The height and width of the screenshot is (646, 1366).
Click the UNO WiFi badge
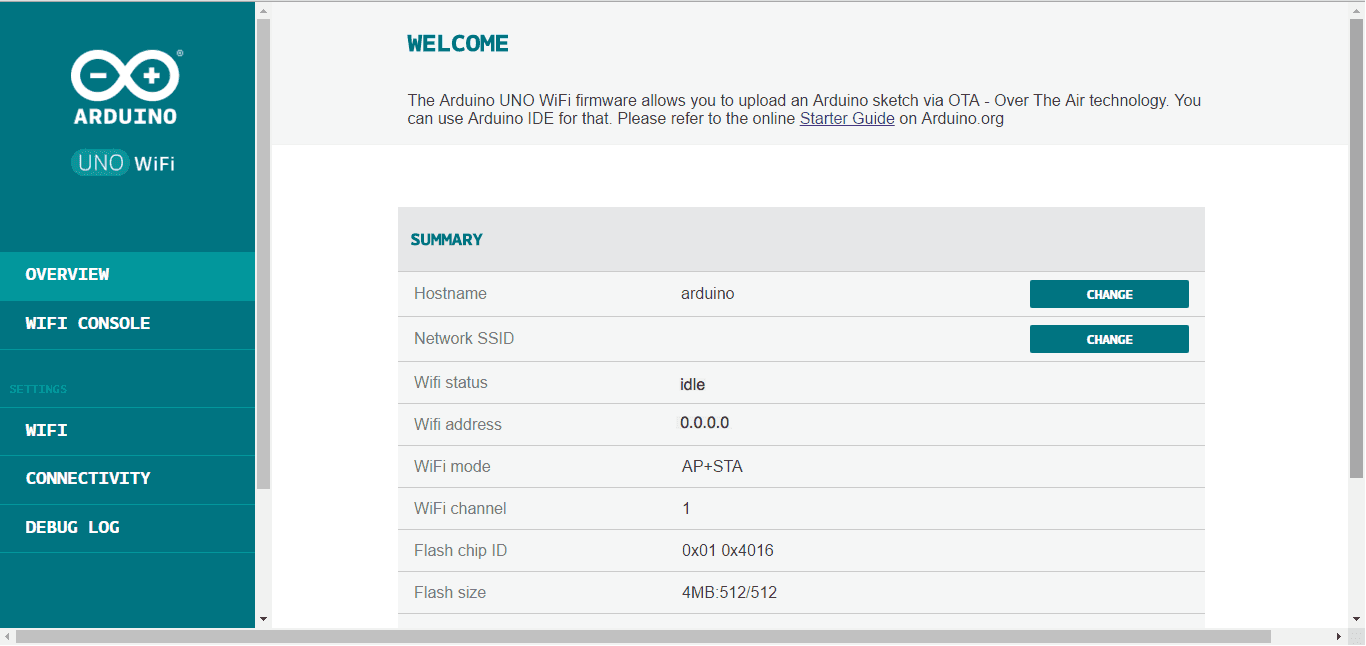(x=124, y=163)
